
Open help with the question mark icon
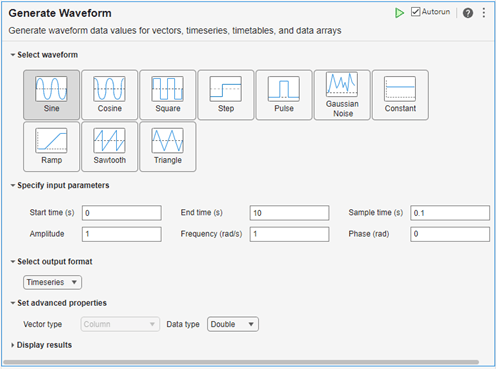click(x=468, y=13)
